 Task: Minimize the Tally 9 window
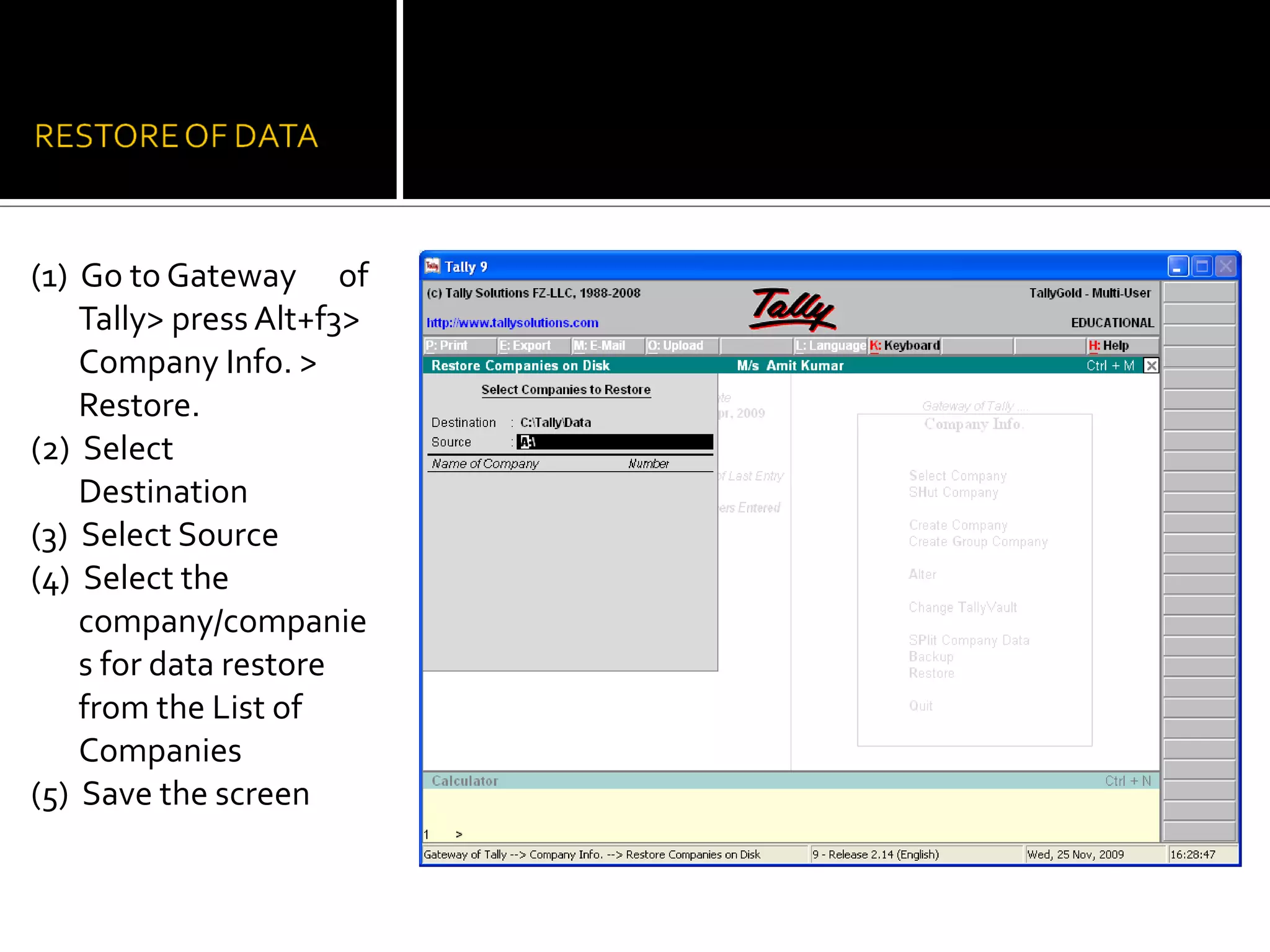(x=1178, y=267)
